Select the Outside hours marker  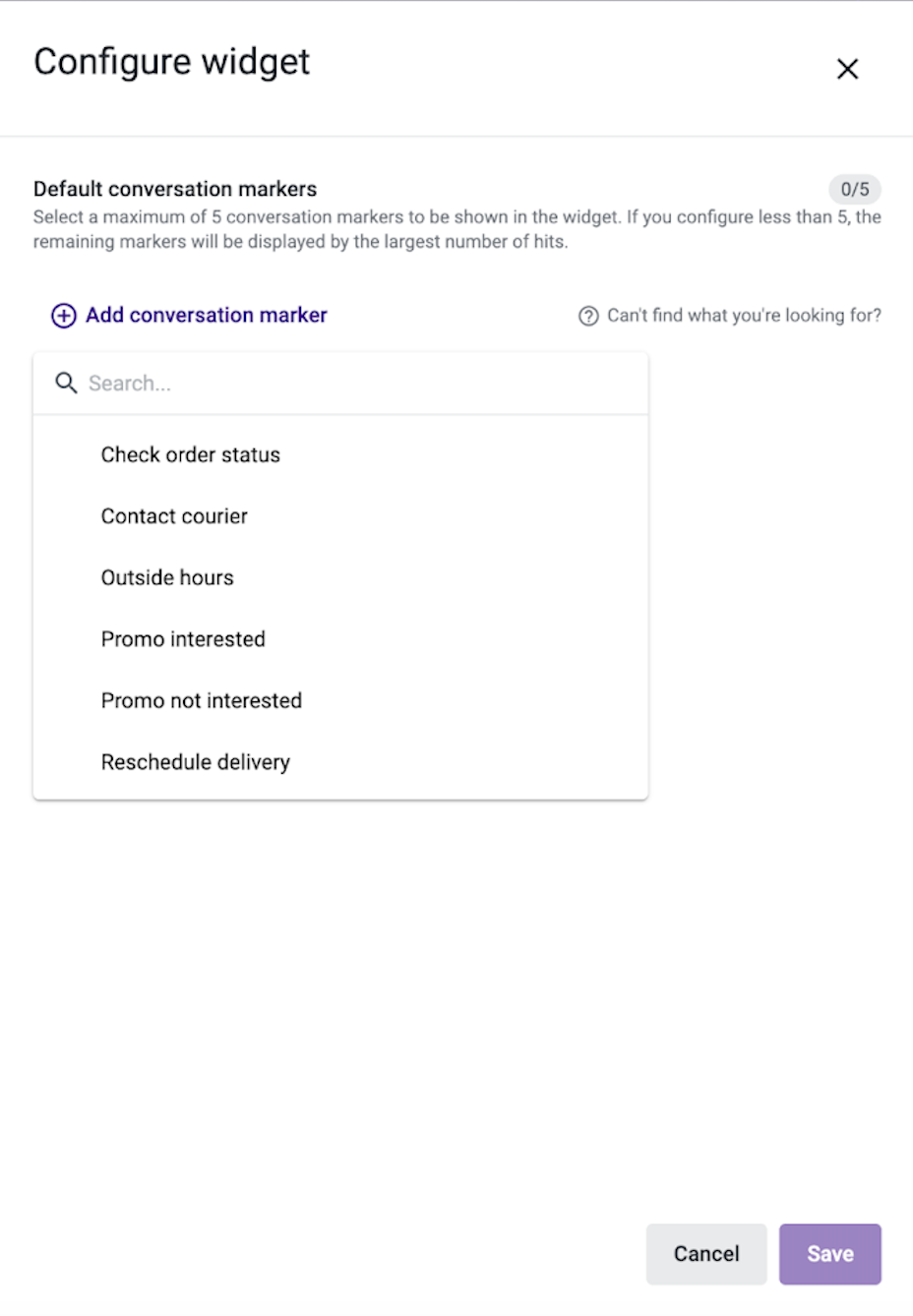[167, 577]
